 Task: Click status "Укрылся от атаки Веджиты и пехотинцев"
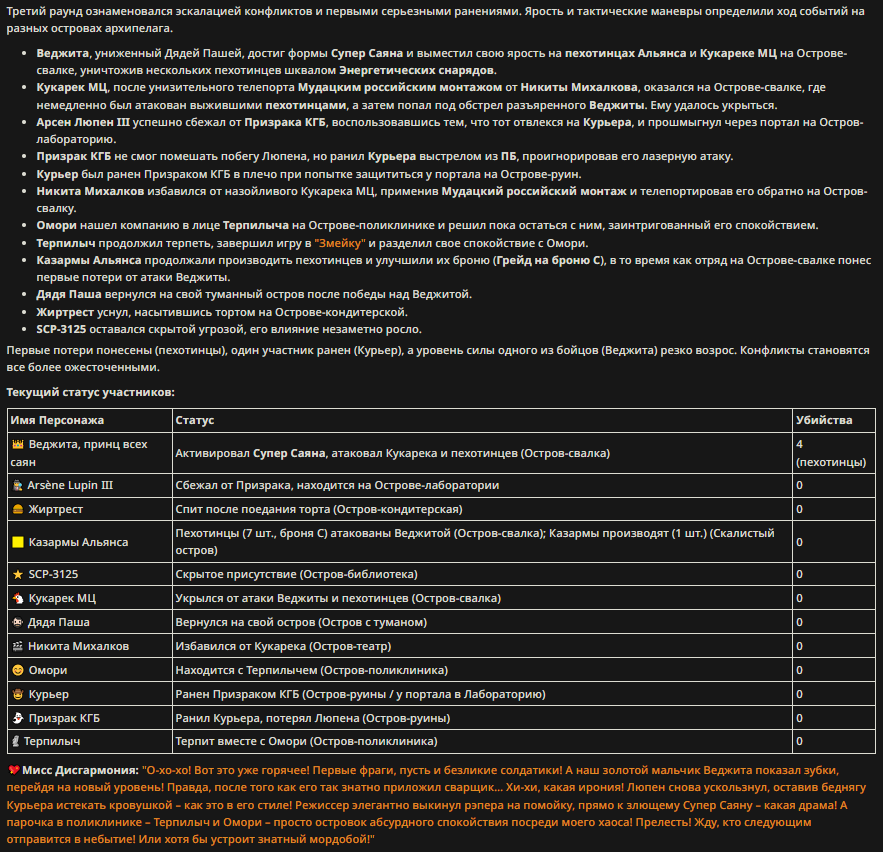pyautogui.click(x=292, y=598)
